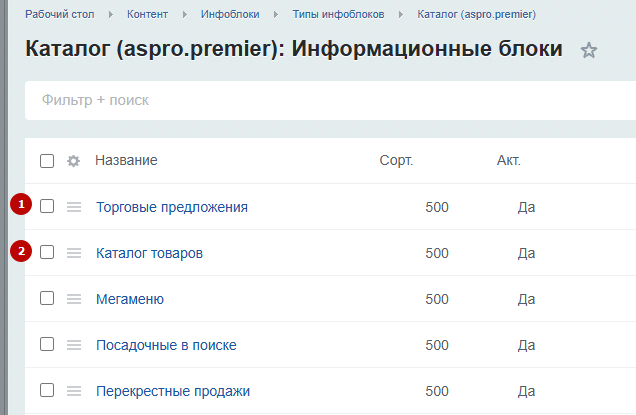Viewport: 636px width, 415px height.
Task: Go to Рабочий стол breadcrumb
Action: pos(60,14)
